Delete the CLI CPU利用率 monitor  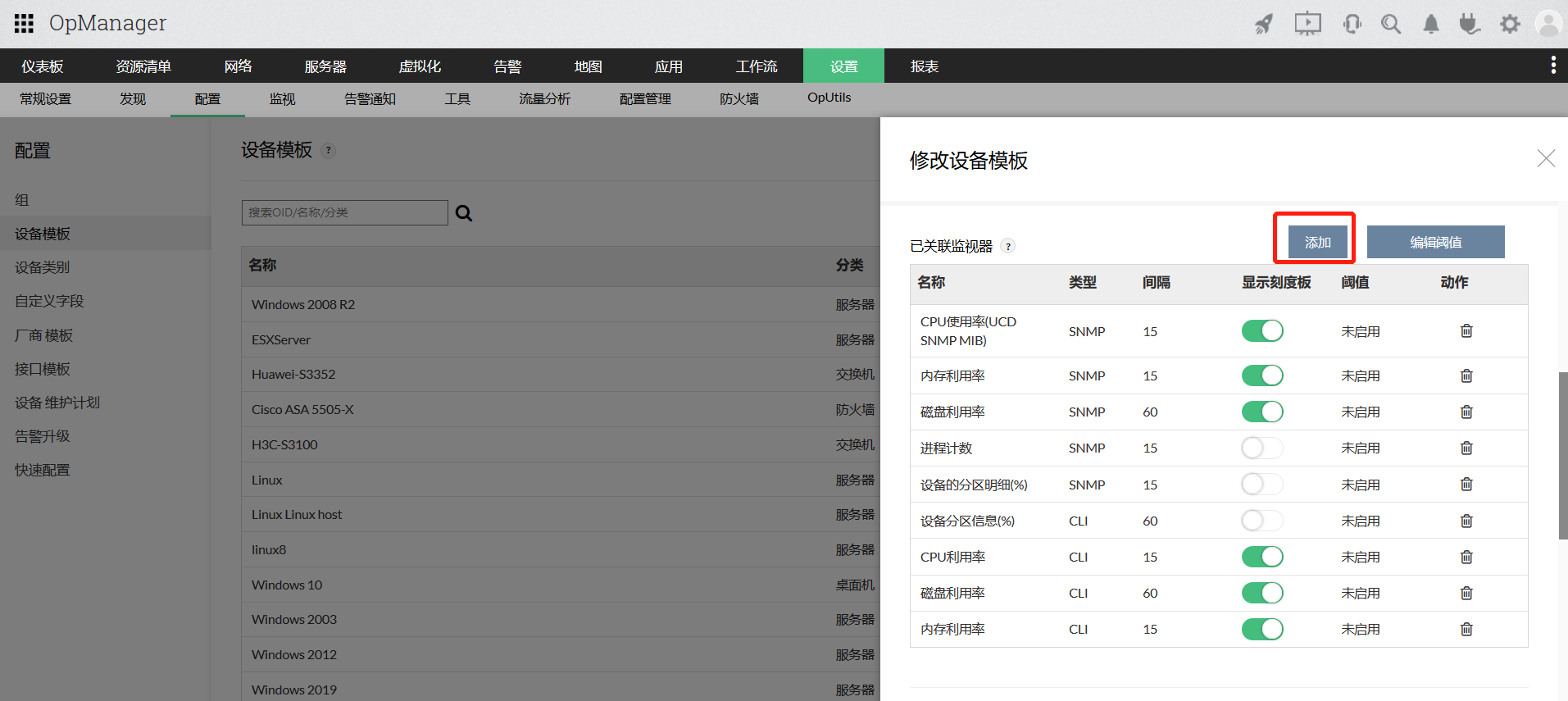[1466, 557]
